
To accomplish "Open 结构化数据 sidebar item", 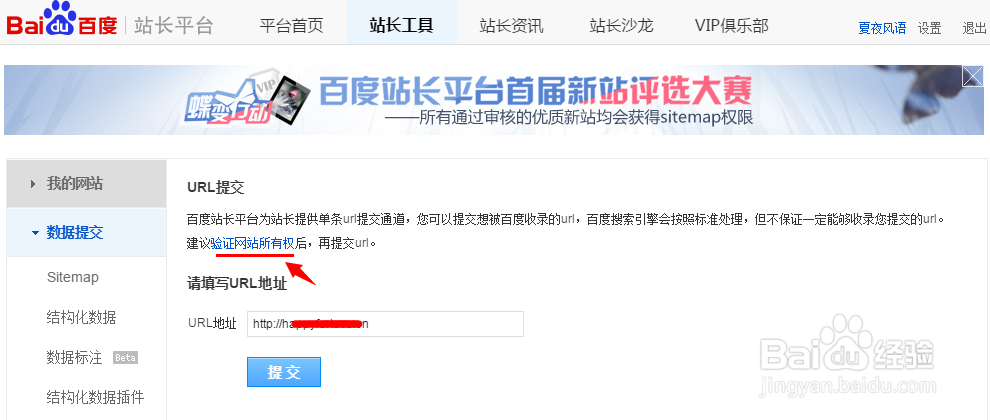I will pos(81,317).
